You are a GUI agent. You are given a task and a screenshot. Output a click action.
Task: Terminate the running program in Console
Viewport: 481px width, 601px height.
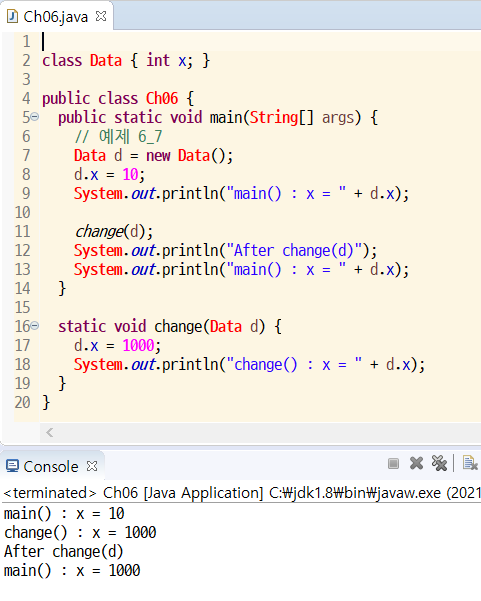click(393, 463)
